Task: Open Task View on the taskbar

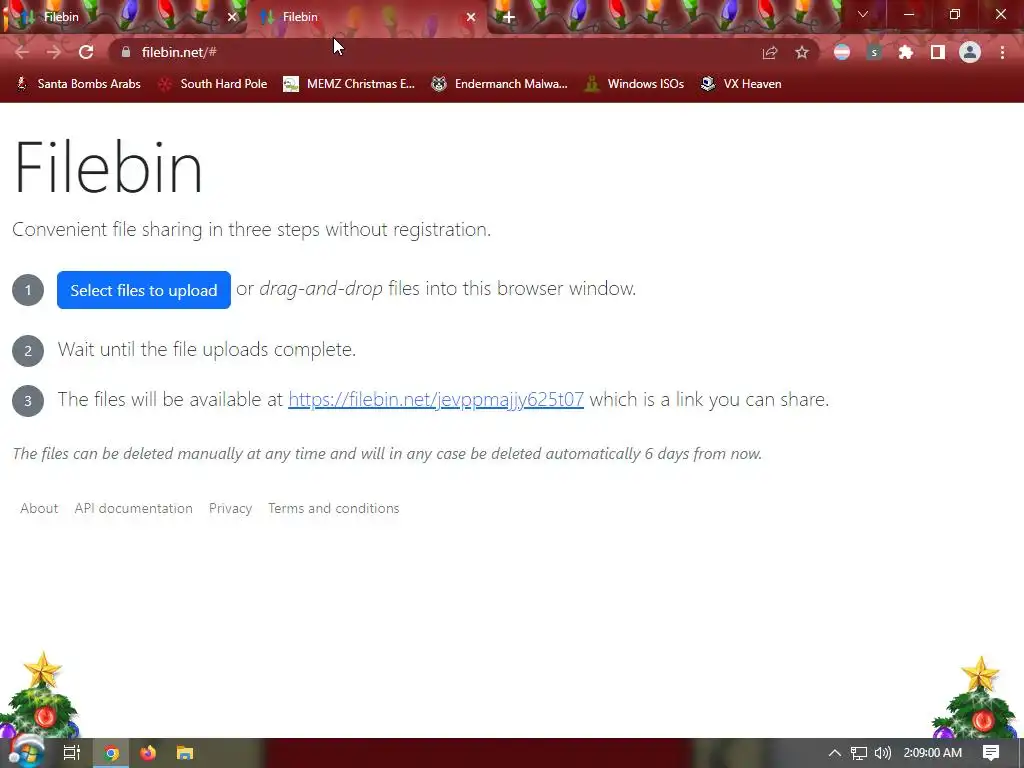Action: pos(71,753)
